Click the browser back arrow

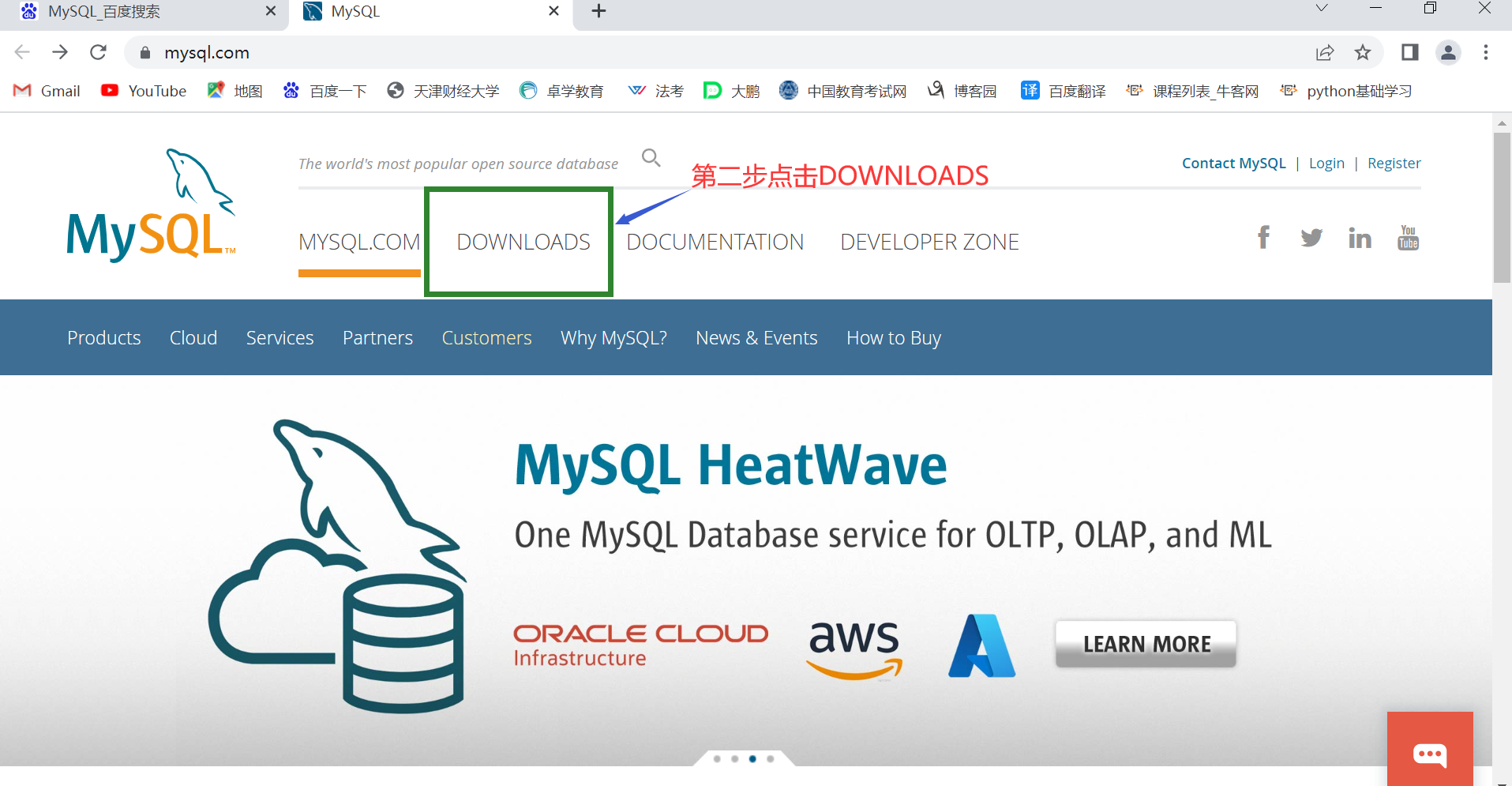click(x=22, y=52)
